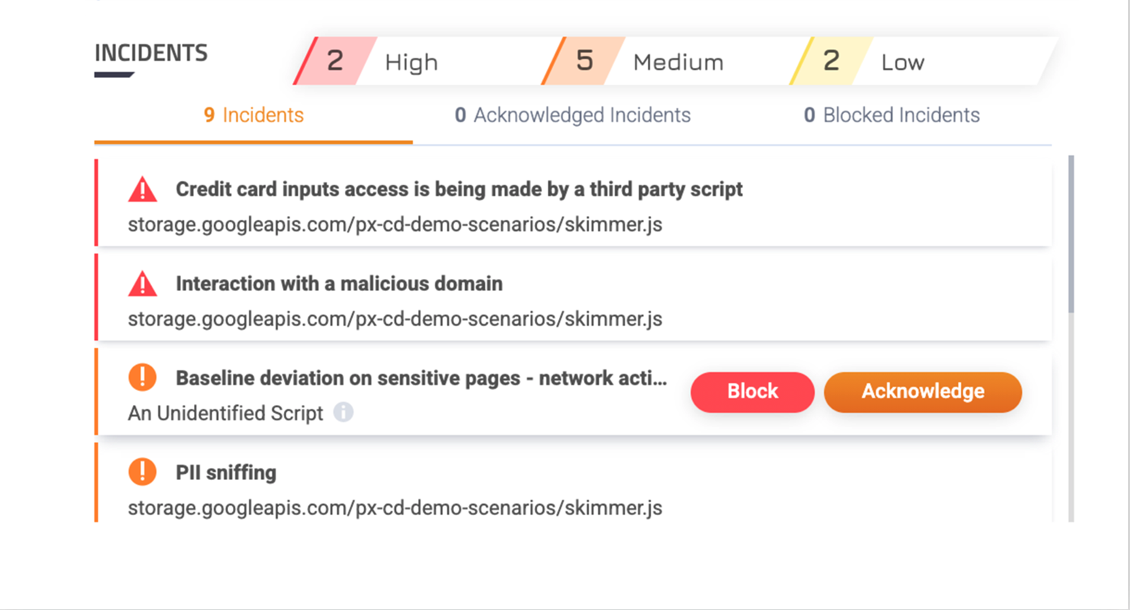
Task: Open the Blocked Incidents tab
Action: pos(891,115)
